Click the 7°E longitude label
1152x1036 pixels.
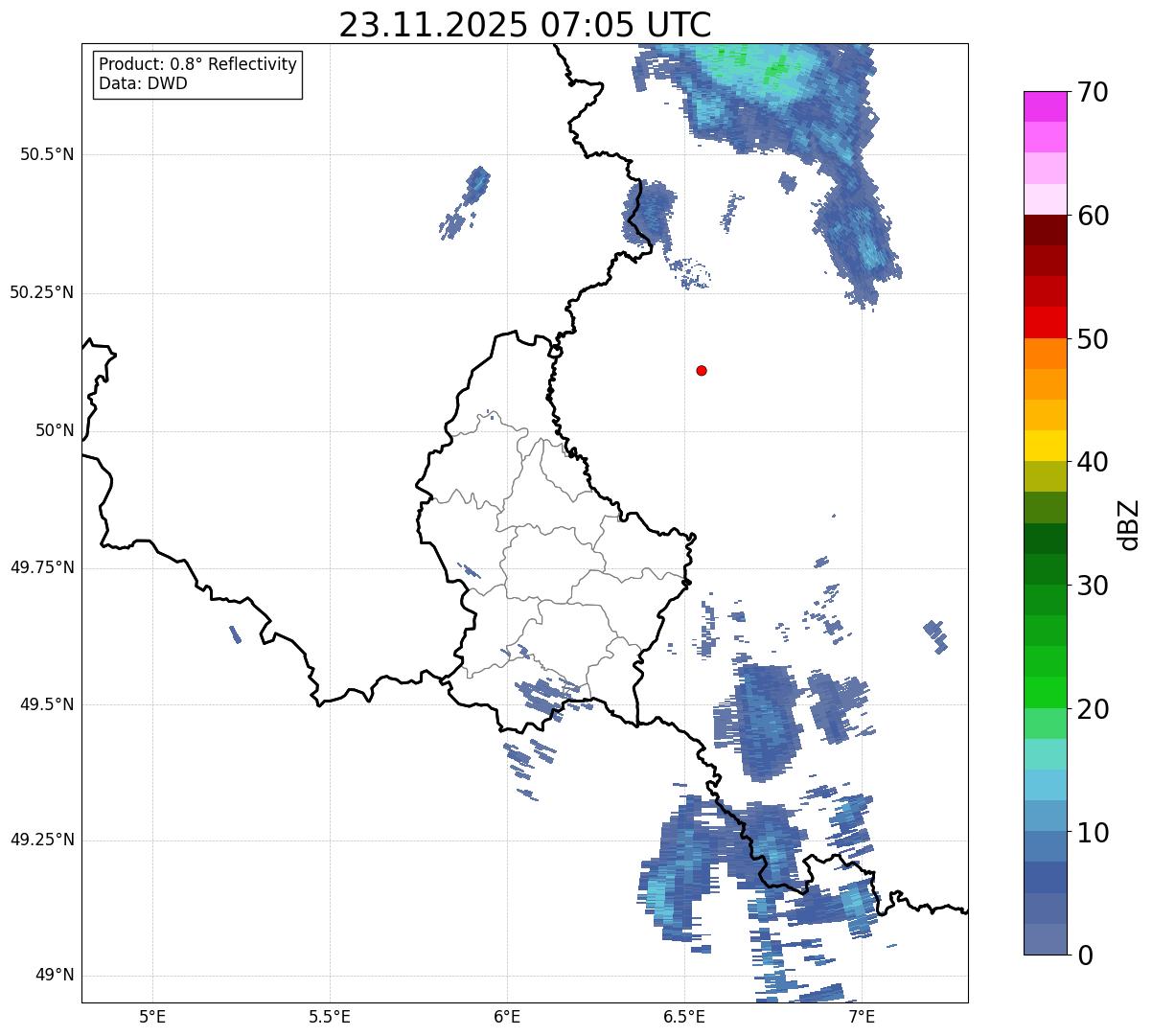click(x=862, y=1017)
